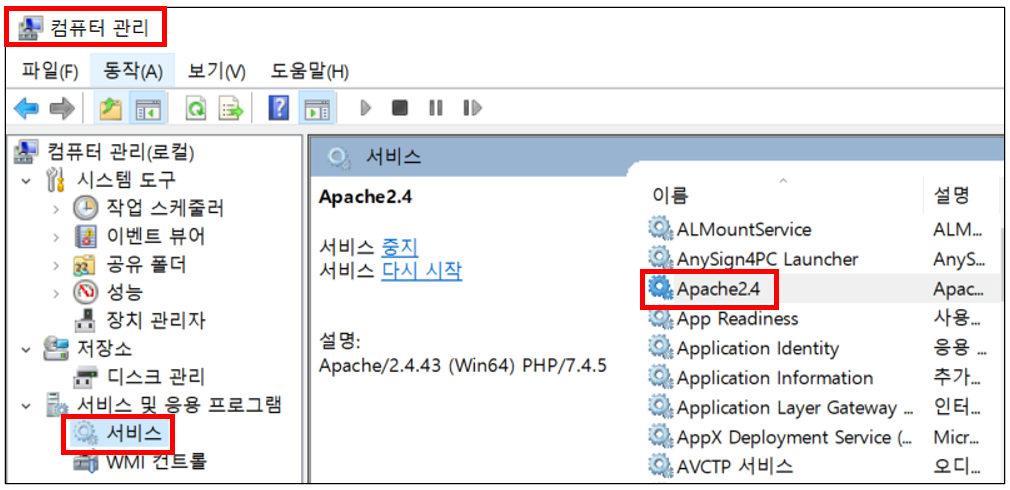
Task: Expand the 작업 스케줄러 node arrow
Action: click(57, 208)
